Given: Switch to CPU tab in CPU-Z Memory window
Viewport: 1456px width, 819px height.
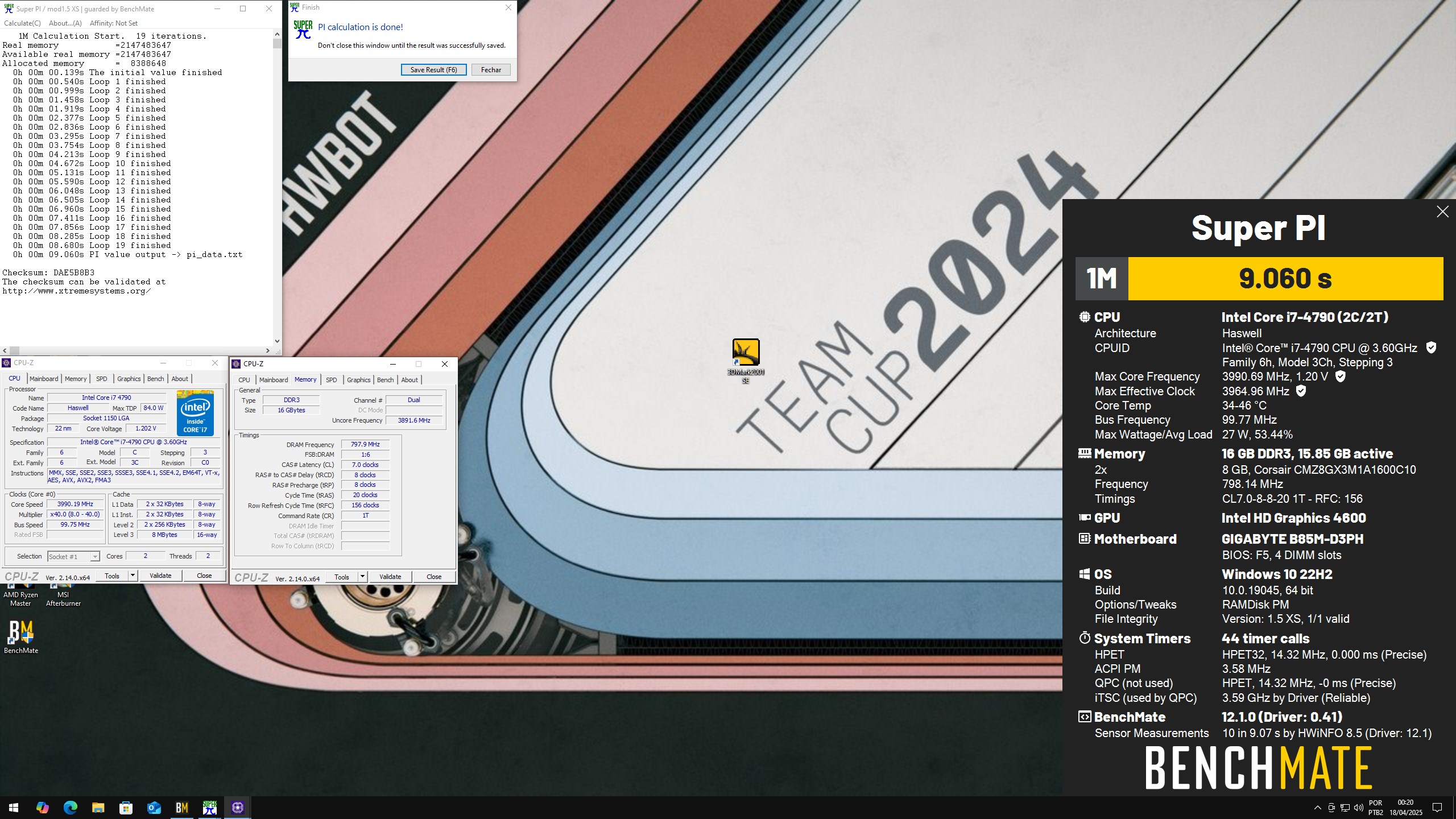Looking at the screenshot, I should [x=244, y=380].
